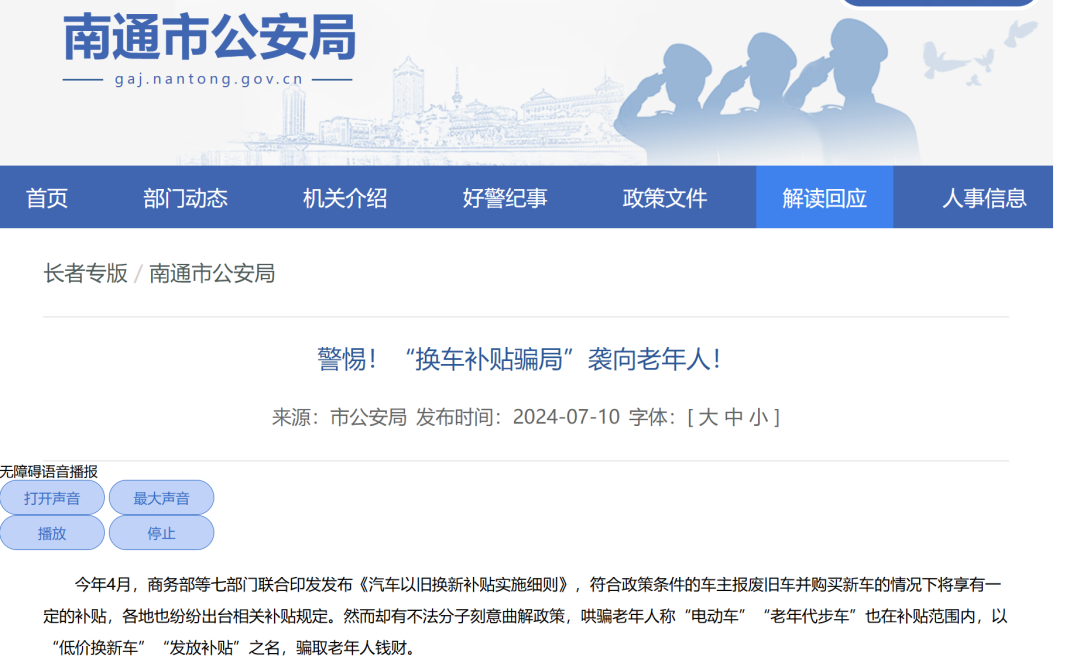
Task: Open the 首页 navigation item
Action: click(x=47, y=198)
